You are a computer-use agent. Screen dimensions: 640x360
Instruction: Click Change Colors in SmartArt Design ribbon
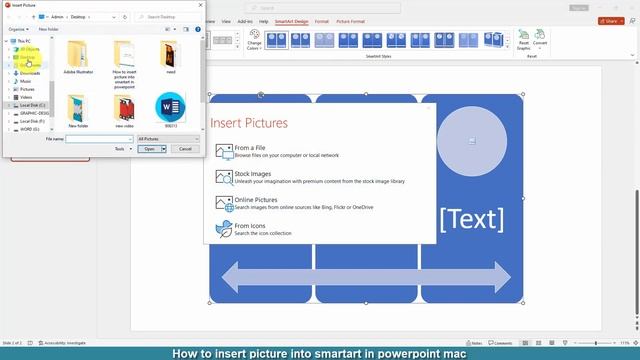[x=254, y=40]
